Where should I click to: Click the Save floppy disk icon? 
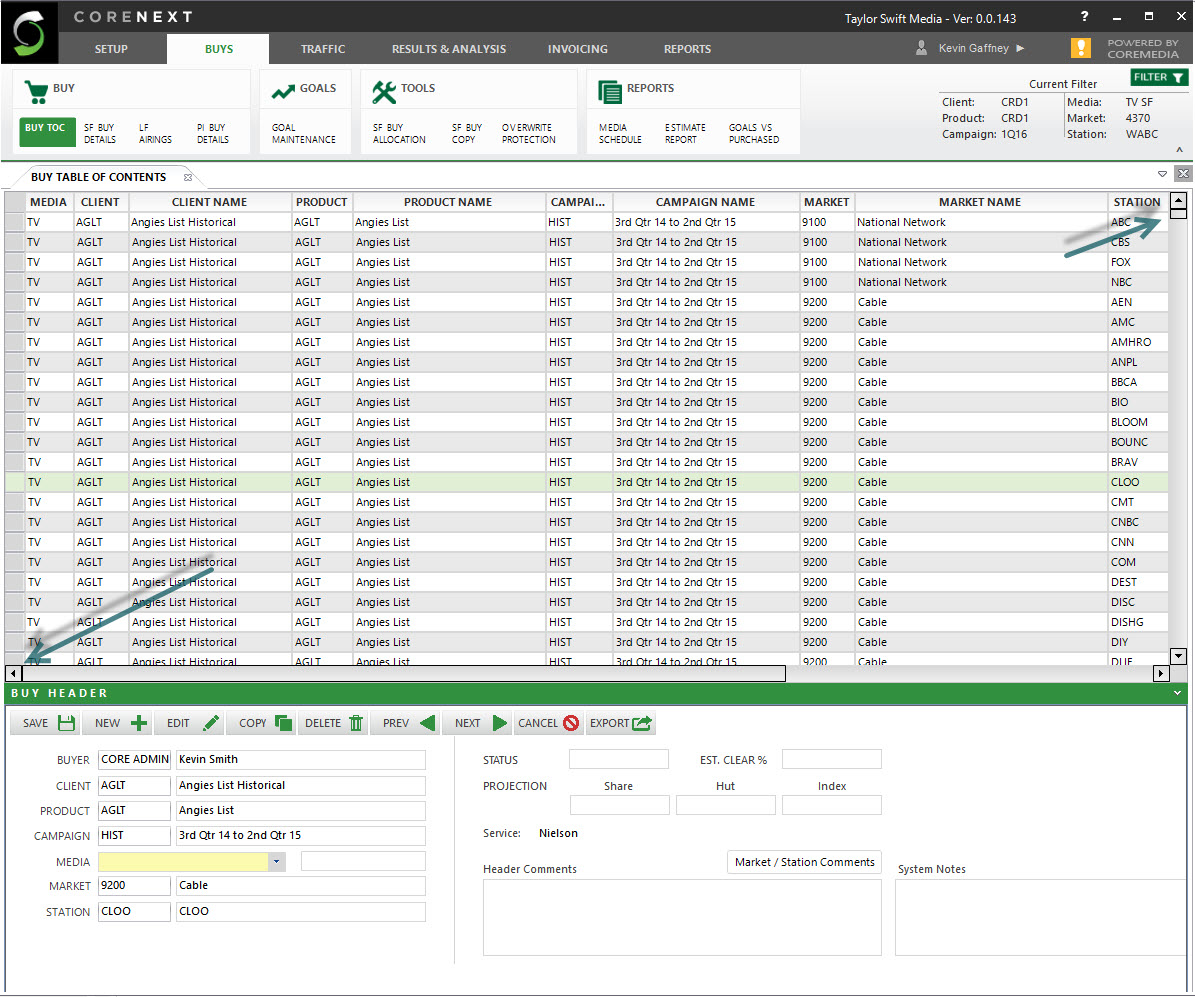pyautogui.click(x=66, y=723)
